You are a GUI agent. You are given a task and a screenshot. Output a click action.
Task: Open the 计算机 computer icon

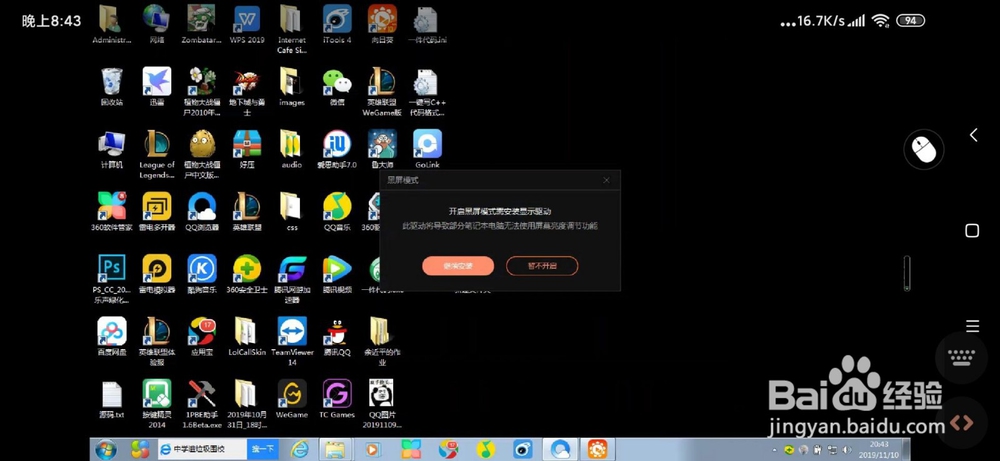tap(112, 149)
